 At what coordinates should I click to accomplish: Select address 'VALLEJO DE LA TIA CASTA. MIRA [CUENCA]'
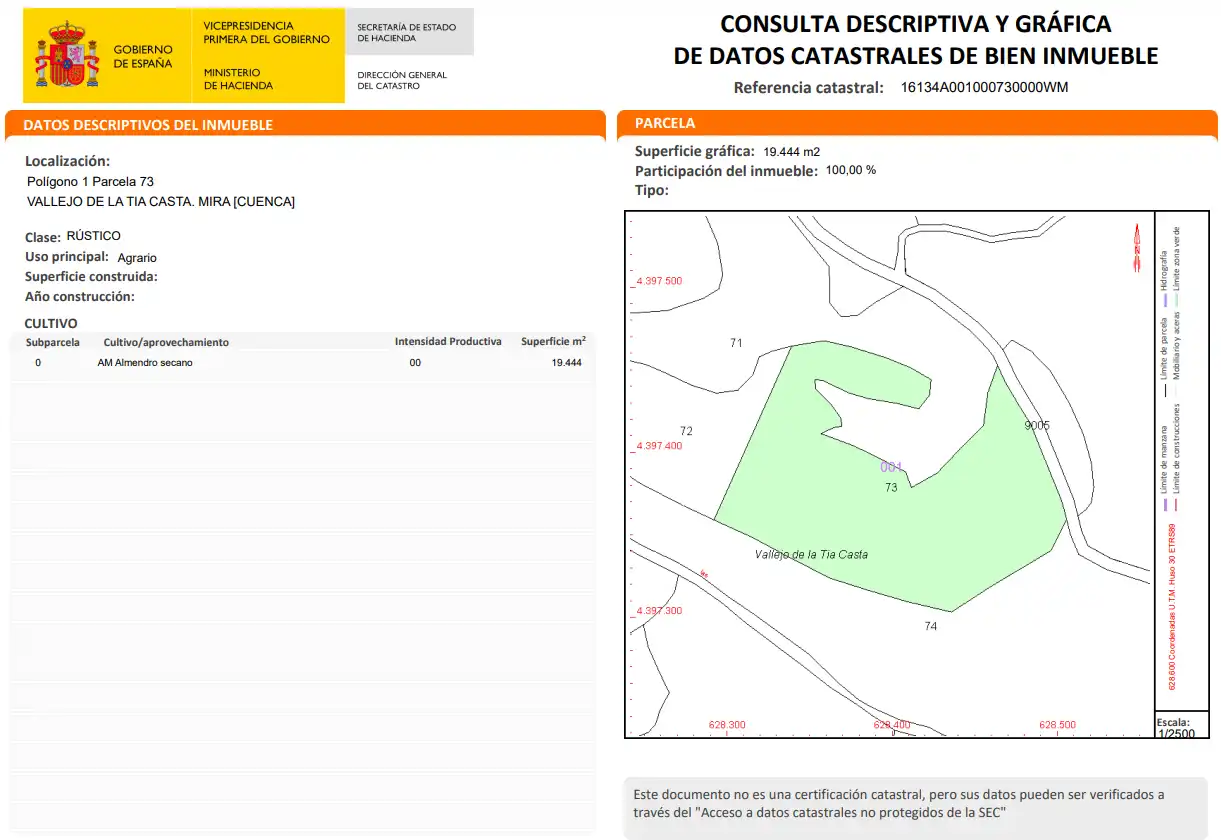(161, 202)
